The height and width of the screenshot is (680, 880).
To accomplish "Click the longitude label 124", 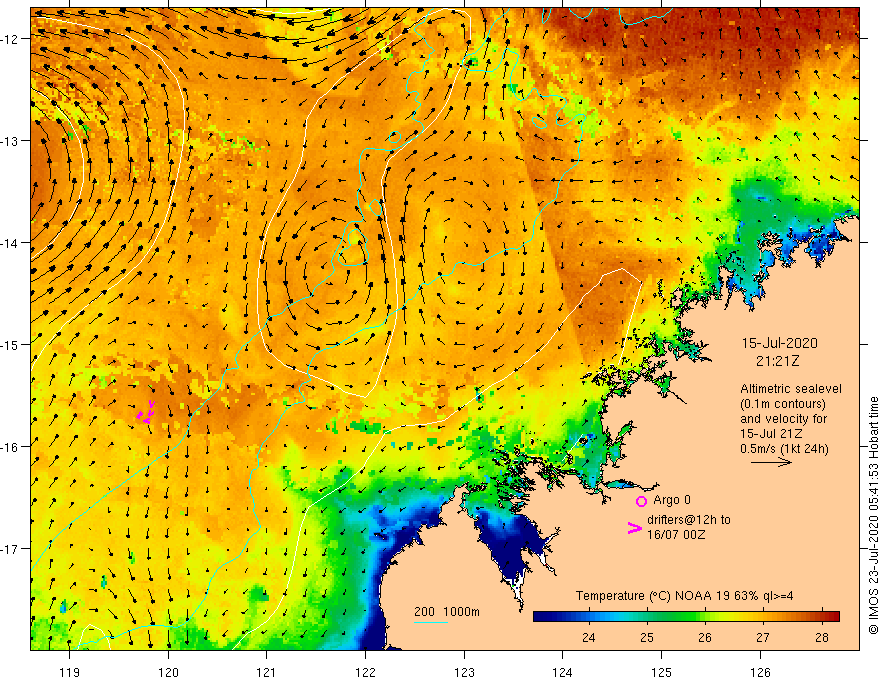I will point(563,672).
